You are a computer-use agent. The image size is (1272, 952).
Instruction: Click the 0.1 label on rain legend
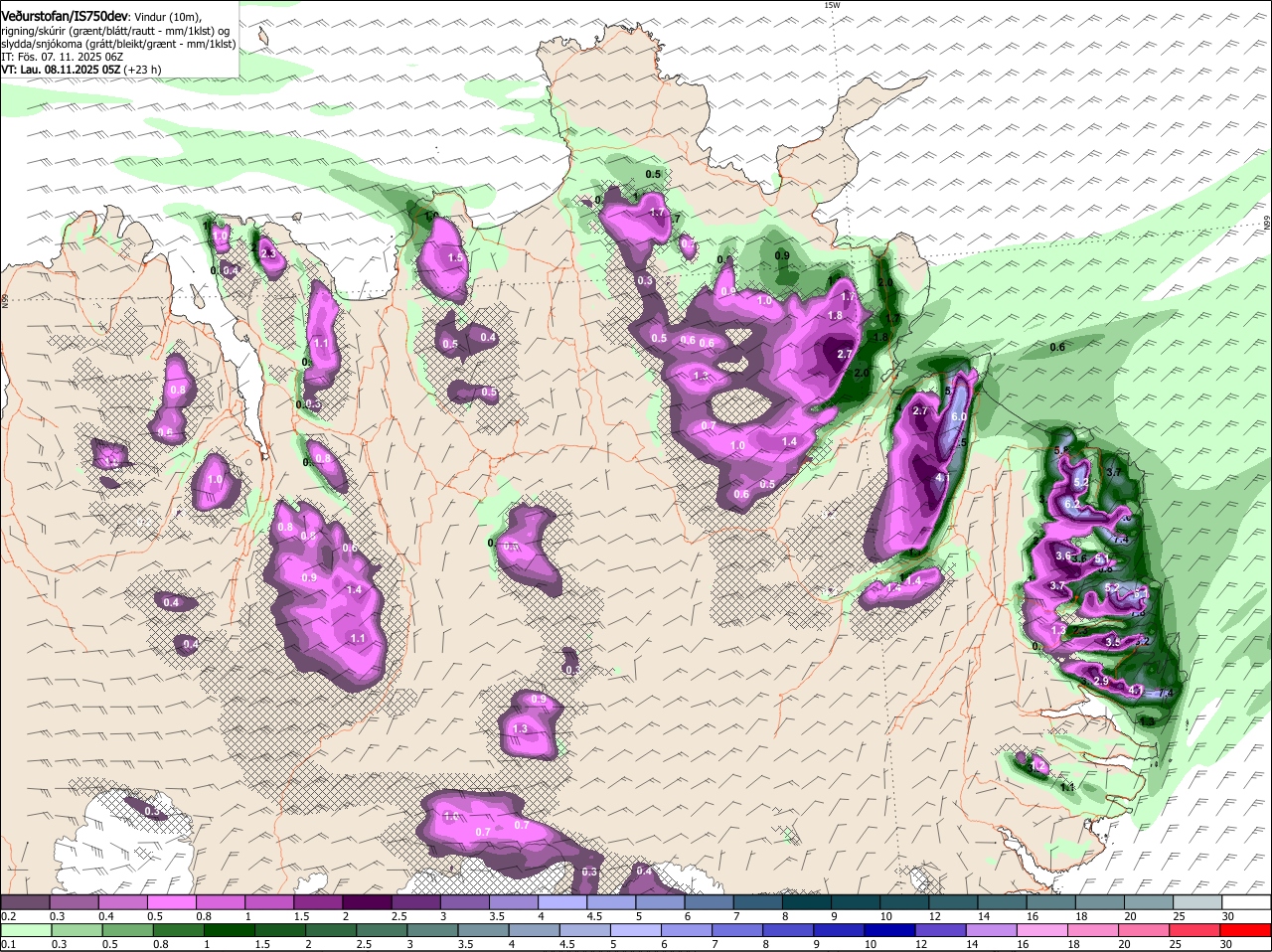pyautogui.click(x=8, y=944)
